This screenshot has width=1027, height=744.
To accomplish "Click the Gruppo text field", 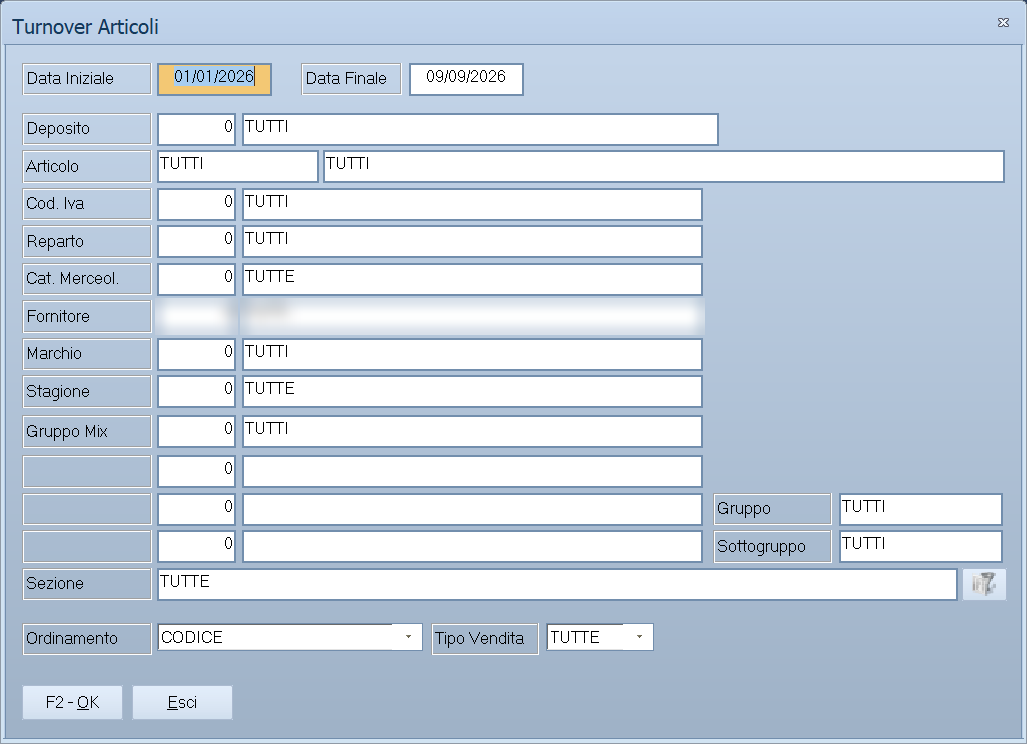I will pos(921,510).
